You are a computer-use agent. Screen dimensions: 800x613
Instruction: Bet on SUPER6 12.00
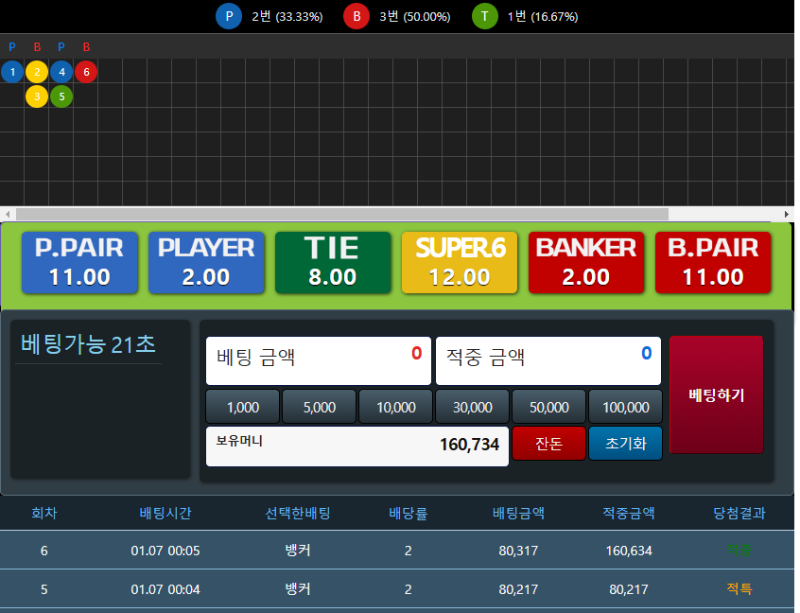[460, 262]
